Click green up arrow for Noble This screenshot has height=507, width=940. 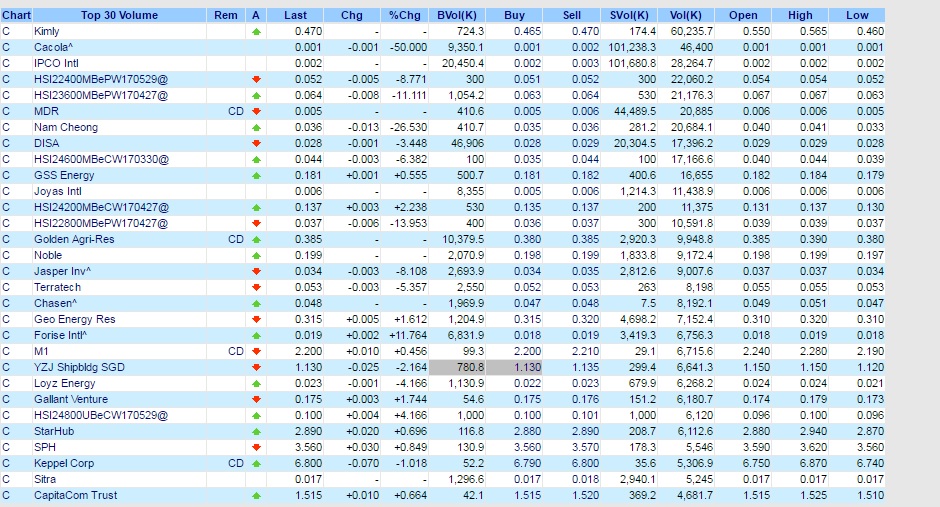[x=256, y=256]
